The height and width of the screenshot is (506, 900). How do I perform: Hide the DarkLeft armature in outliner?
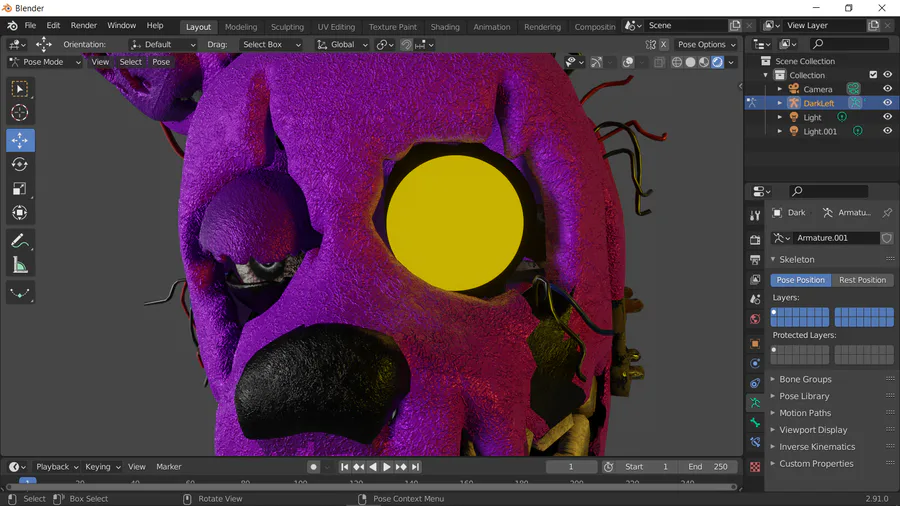[x=887, y=103]
